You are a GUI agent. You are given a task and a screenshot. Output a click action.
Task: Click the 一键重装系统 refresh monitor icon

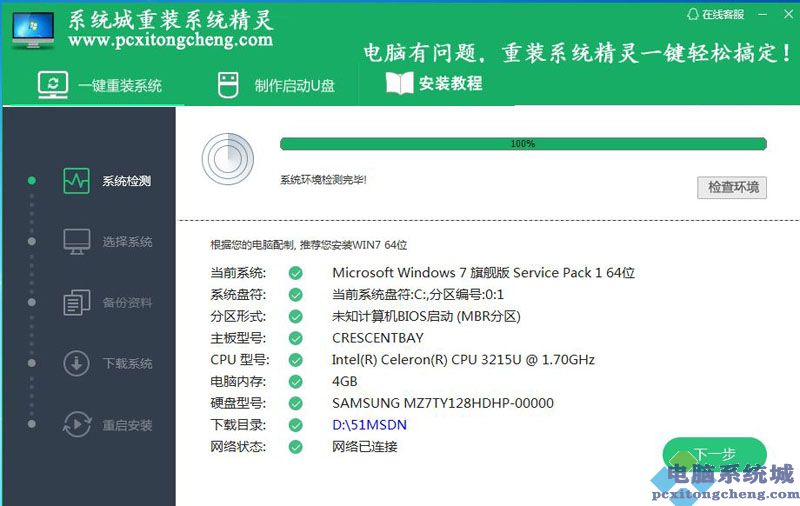tap(53, 85)
